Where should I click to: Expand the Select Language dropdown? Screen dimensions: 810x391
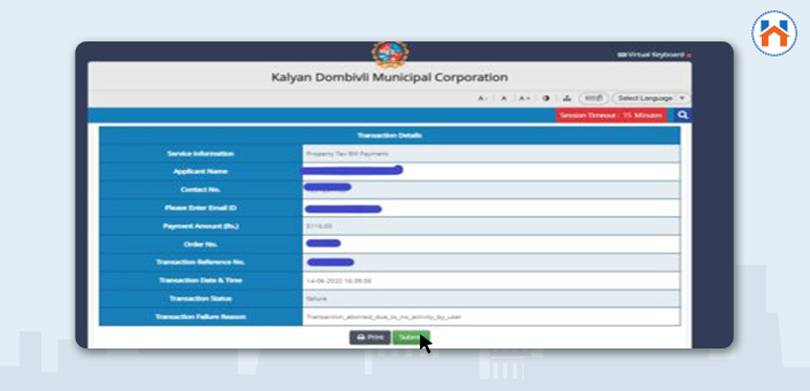click(650, 98)
